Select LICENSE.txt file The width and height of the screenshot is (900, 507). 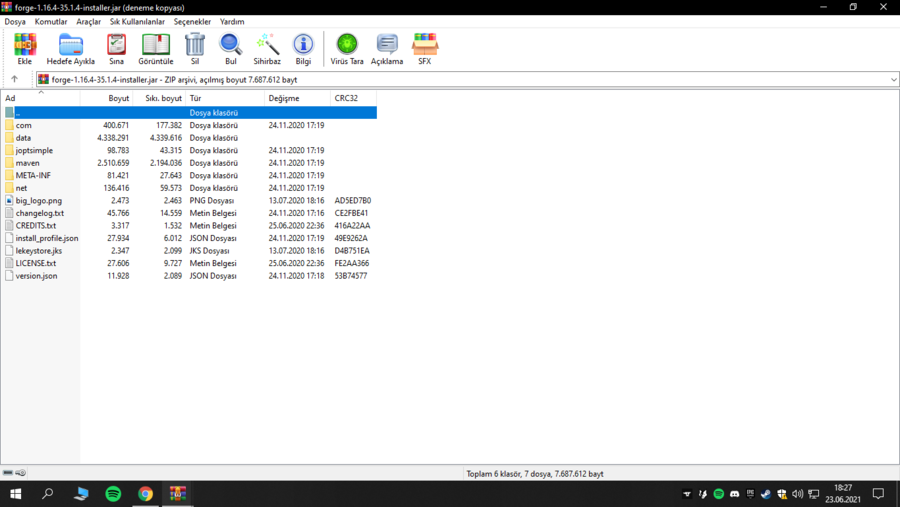[x=36, y=264]
